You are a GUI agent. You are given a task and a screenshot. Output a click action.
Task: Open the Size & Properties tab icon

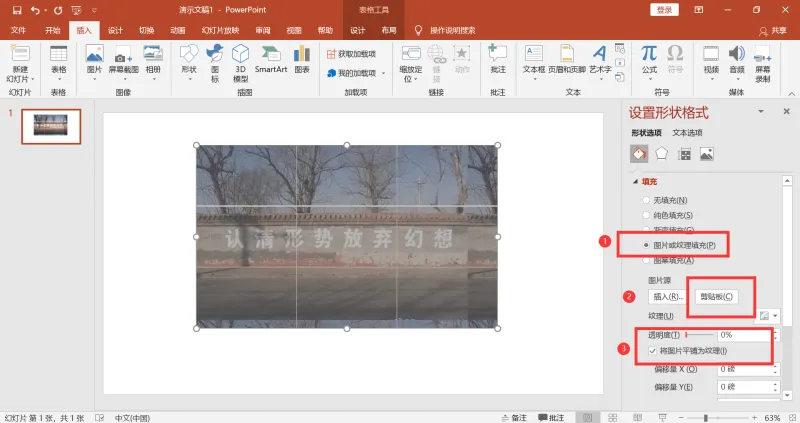(x=684, y=154)
